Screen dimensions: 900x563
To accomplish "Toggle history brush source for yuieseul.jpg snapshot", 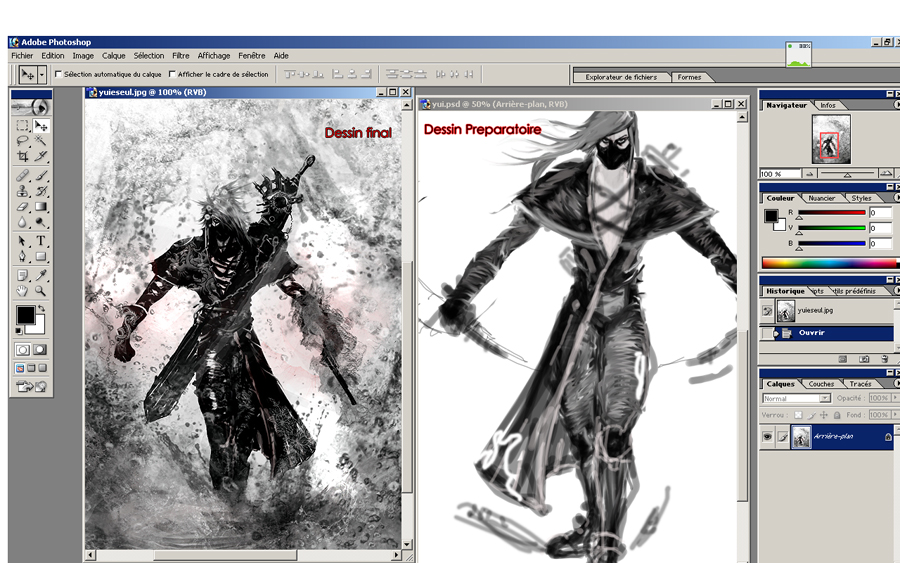I will 767,311.
